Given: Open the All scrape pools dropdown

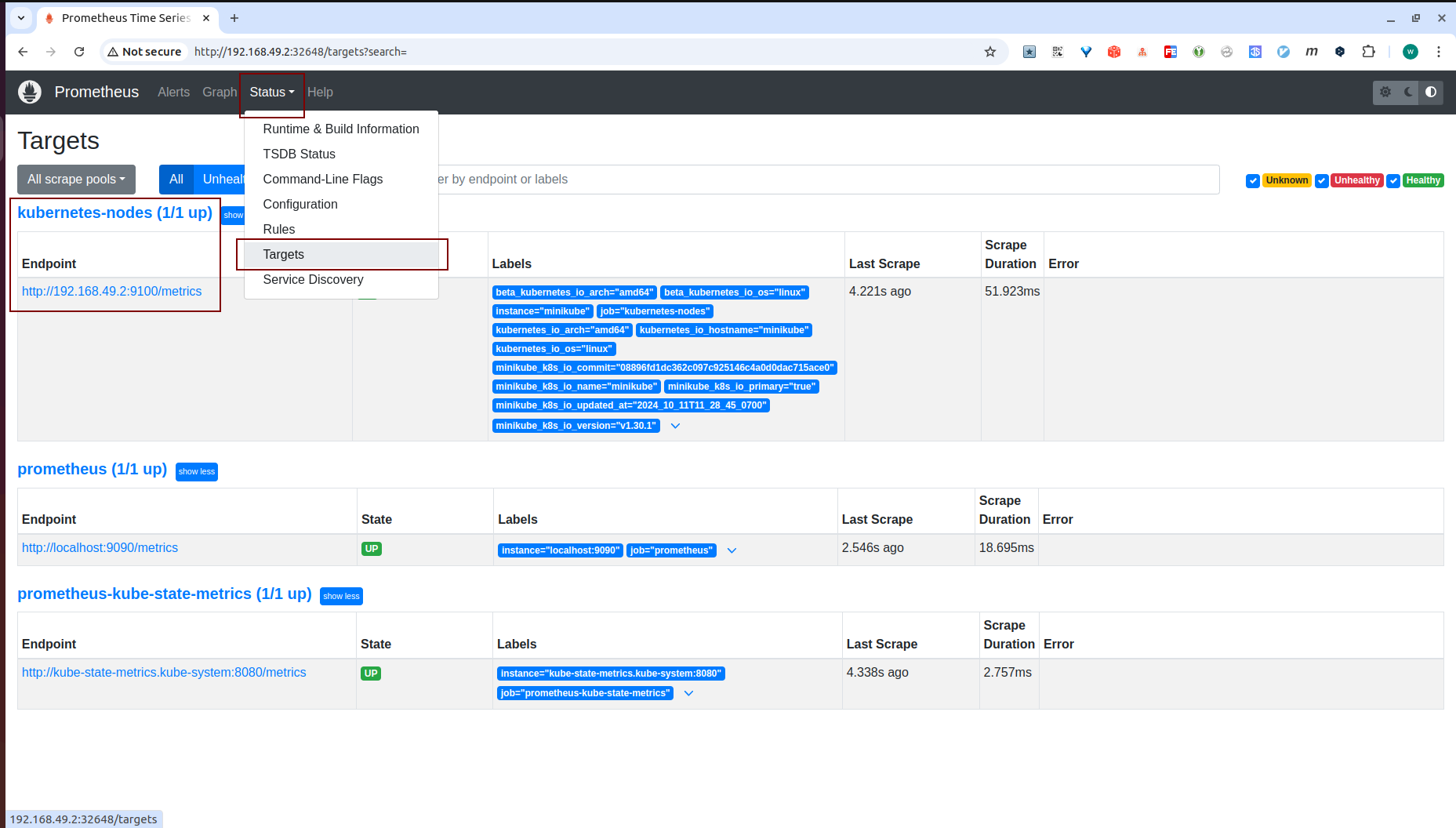Looking at the screenshot, I should (x=76, y=180).
